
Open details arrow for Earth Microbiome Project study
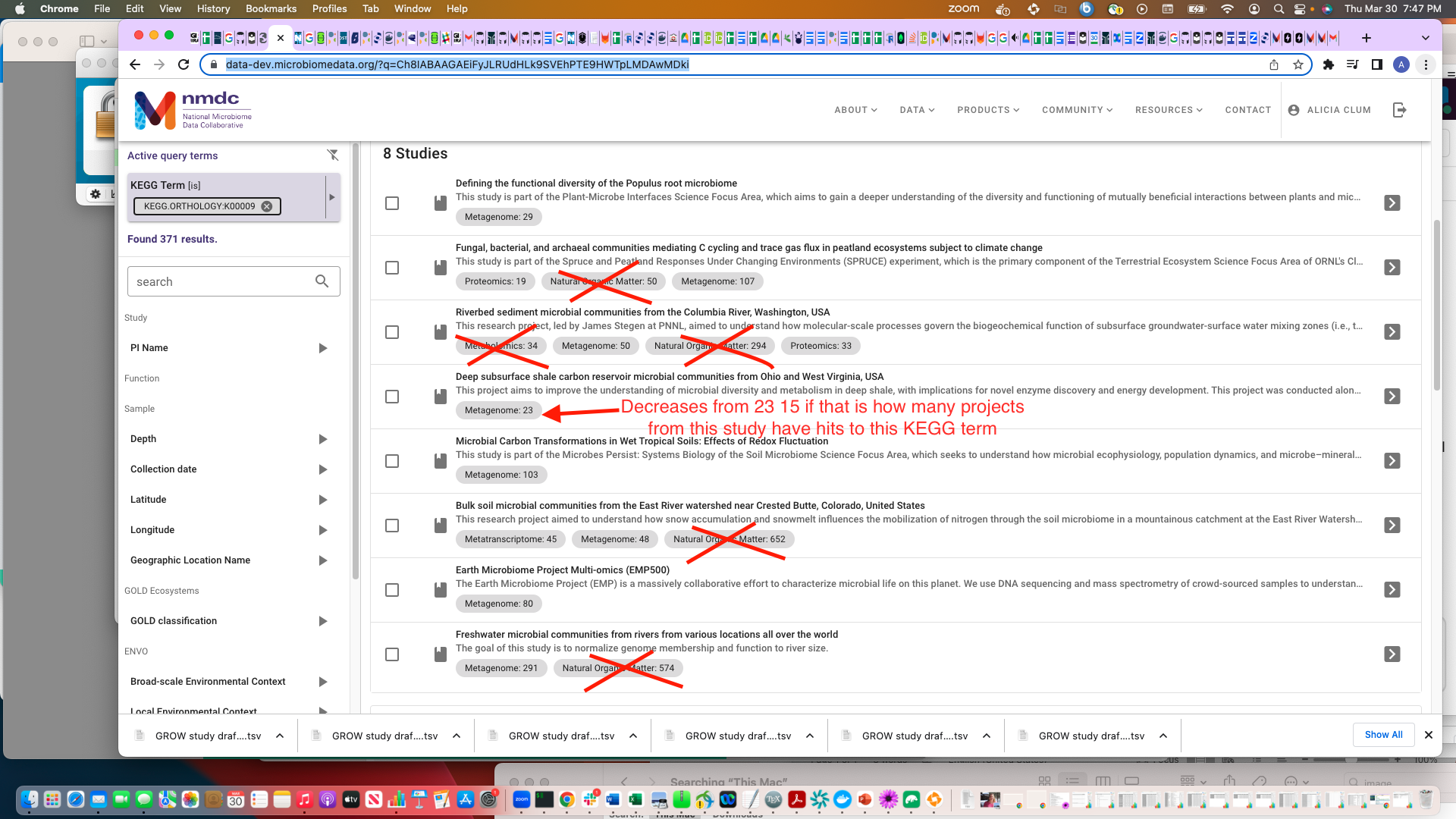click(1392, 589)
